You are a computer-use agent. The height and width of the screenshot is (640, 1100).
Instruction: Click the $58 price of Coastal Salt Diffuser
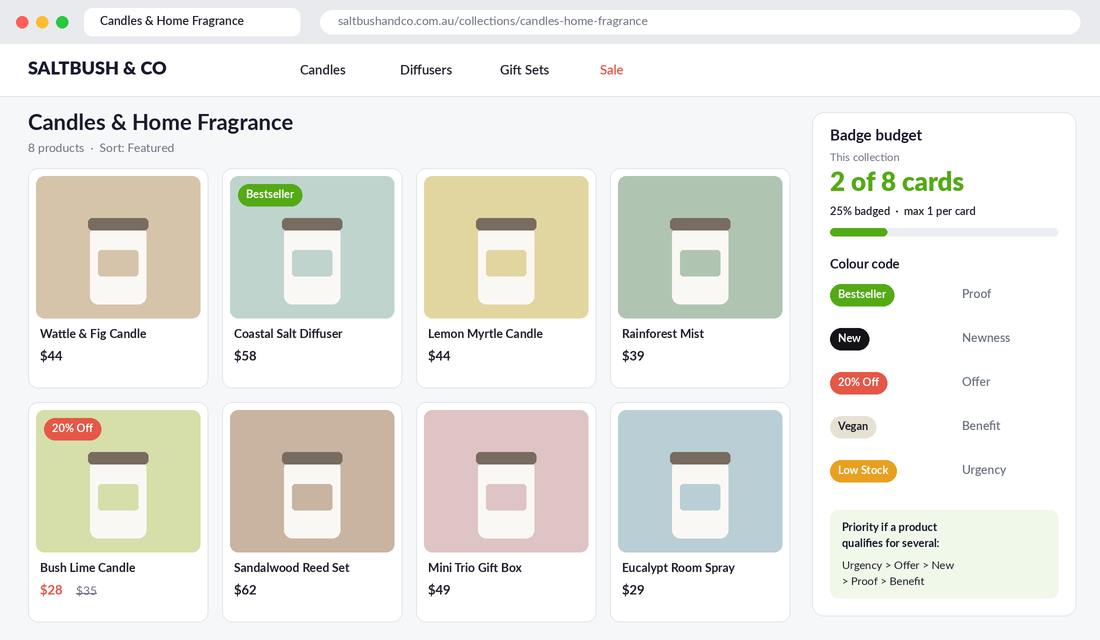(x=245, y=356)
